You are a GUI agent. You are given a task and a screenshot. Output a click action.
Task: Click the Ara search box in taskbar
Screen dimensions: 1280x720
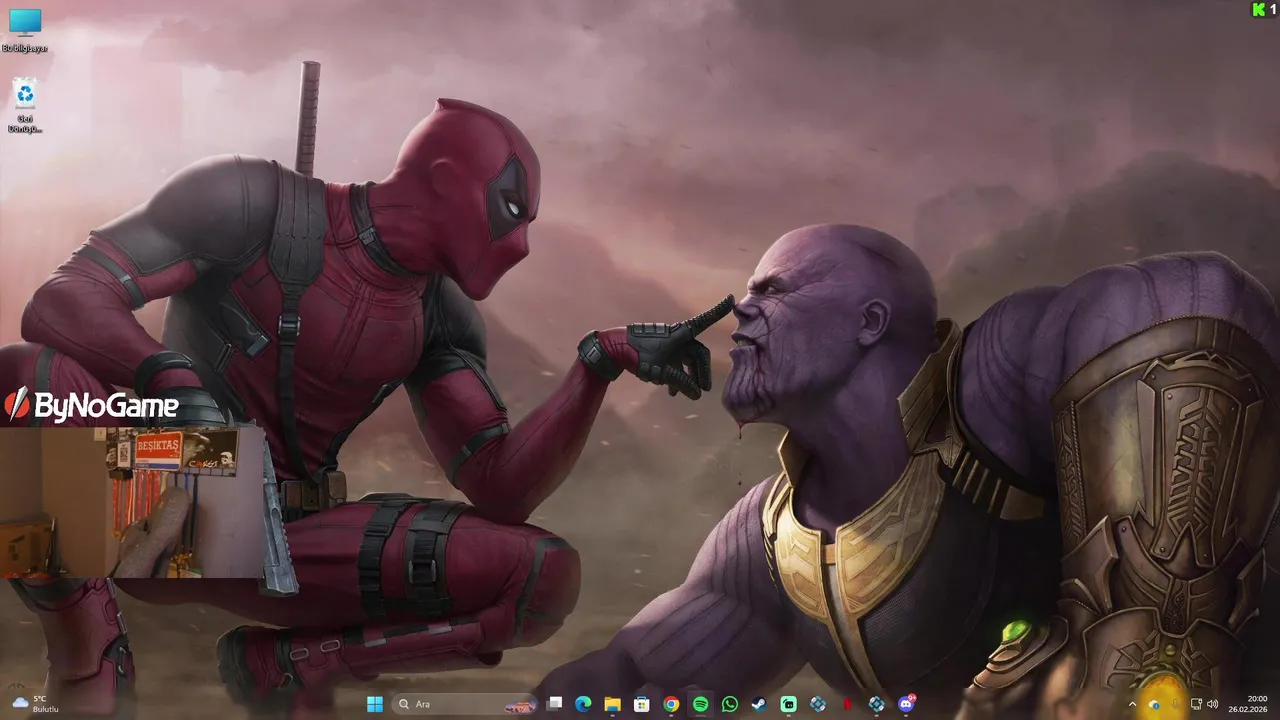click(x=466, y=704)
